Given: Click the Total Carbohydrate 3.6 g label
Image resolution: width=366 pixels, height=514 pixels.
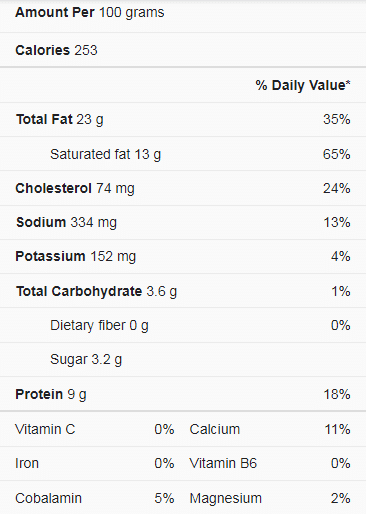Looking at the screenshot, I should (96, 291).
